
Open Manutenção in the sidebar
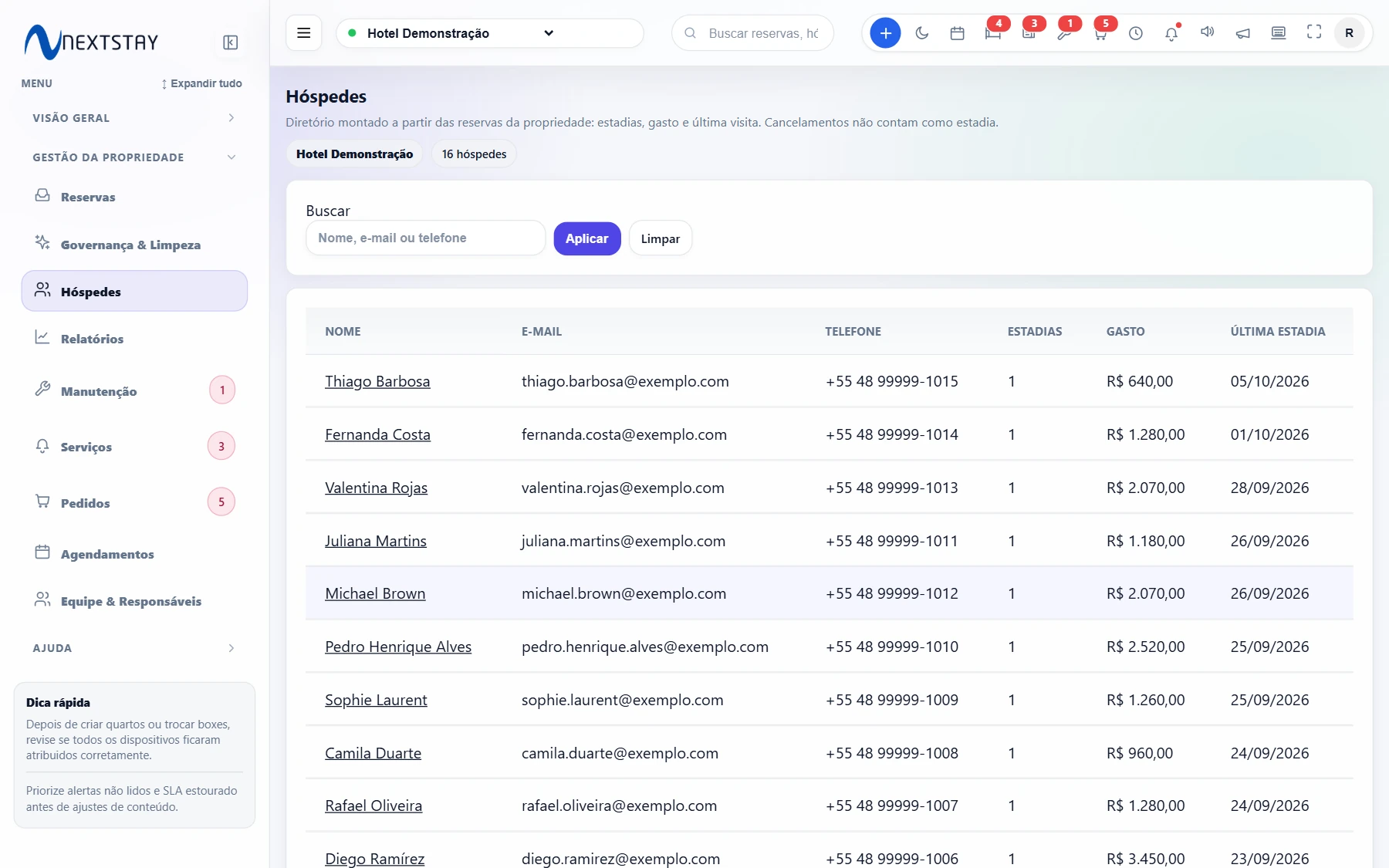click(134, 391)
